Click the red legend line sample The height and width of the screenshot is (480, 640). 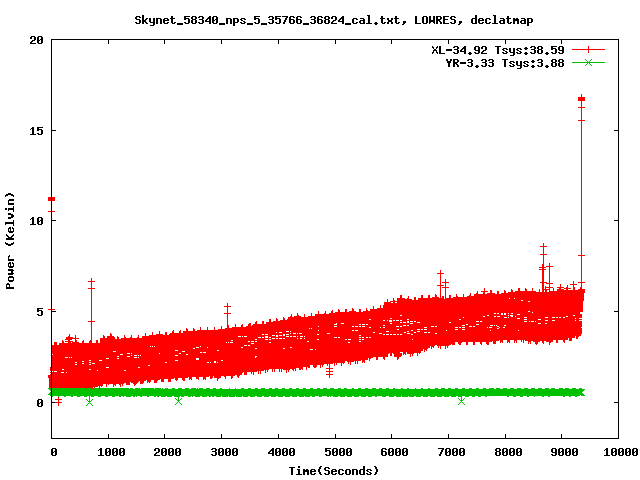point(588,50)
